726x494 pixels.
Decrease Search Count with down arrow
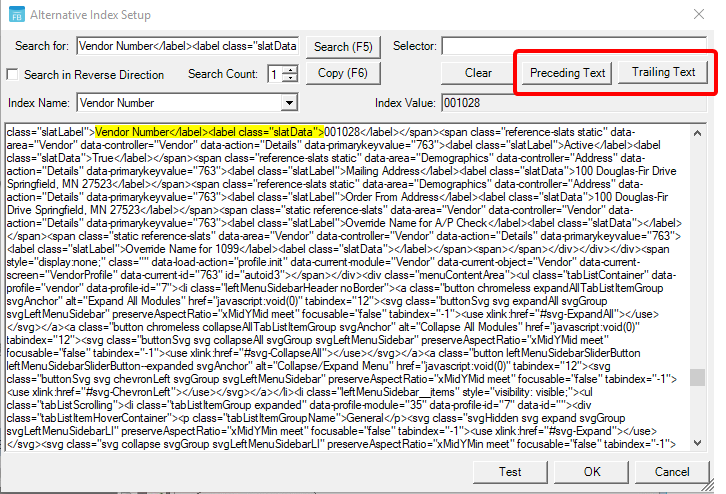pos(290,78)
